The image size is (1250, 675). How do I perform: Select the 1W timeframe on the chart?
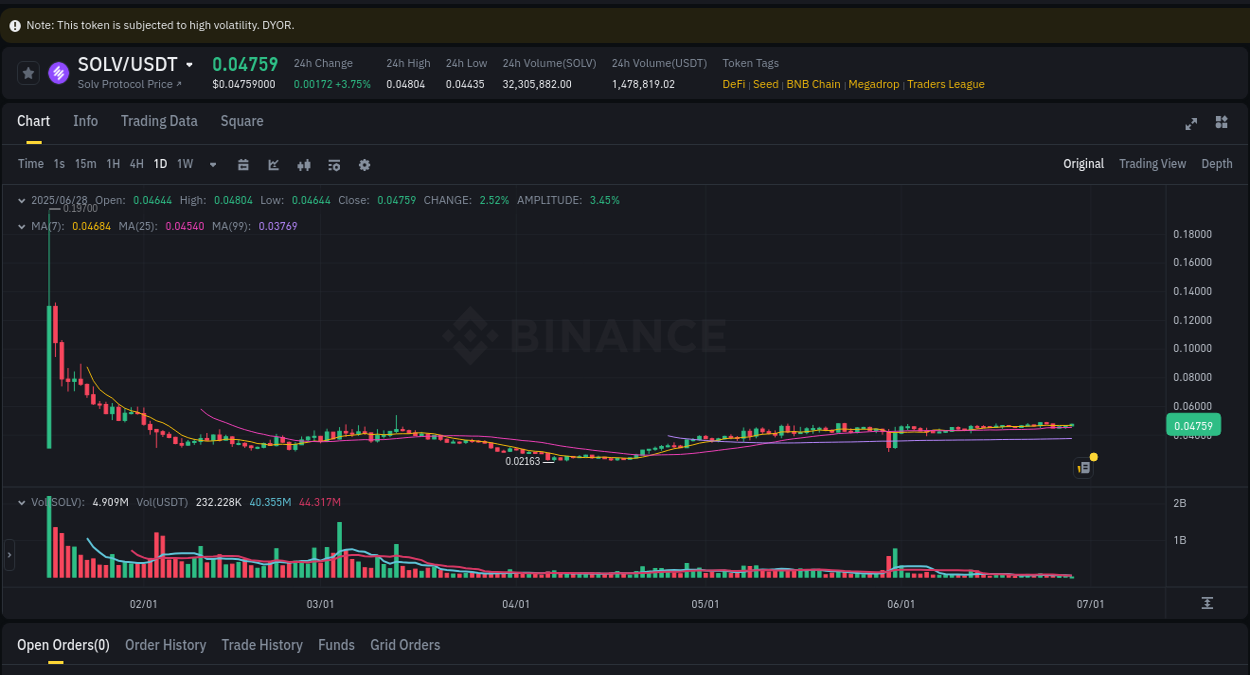click(184, 164)
